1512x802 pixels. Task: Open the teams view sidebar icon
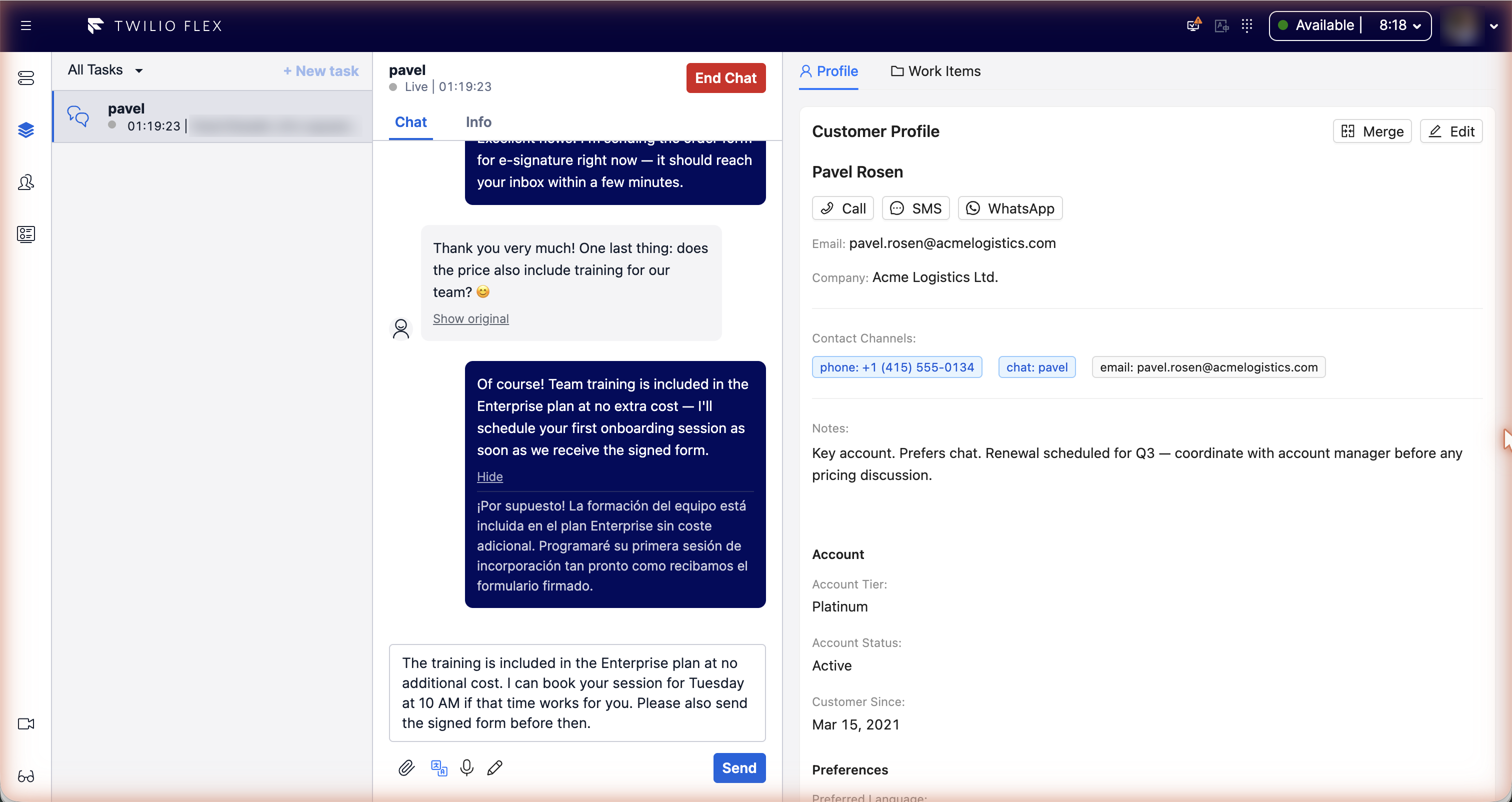(26, 182)
